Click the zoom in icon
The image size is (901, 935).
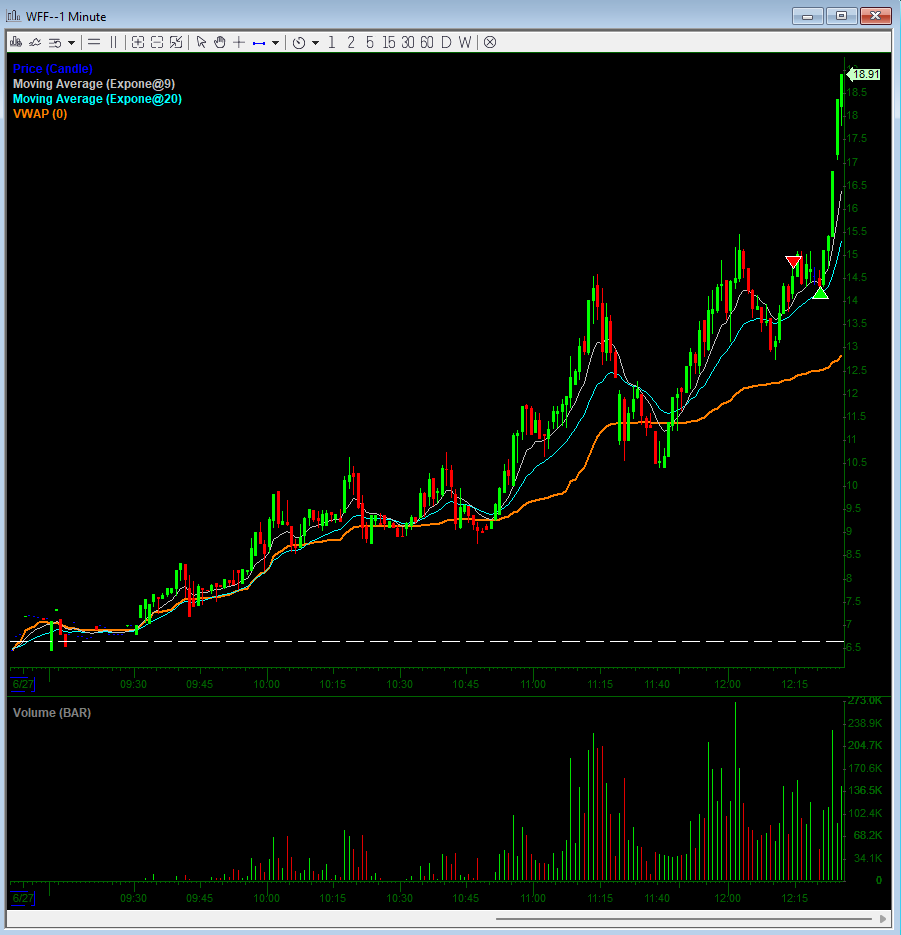[x=138, y=42]
